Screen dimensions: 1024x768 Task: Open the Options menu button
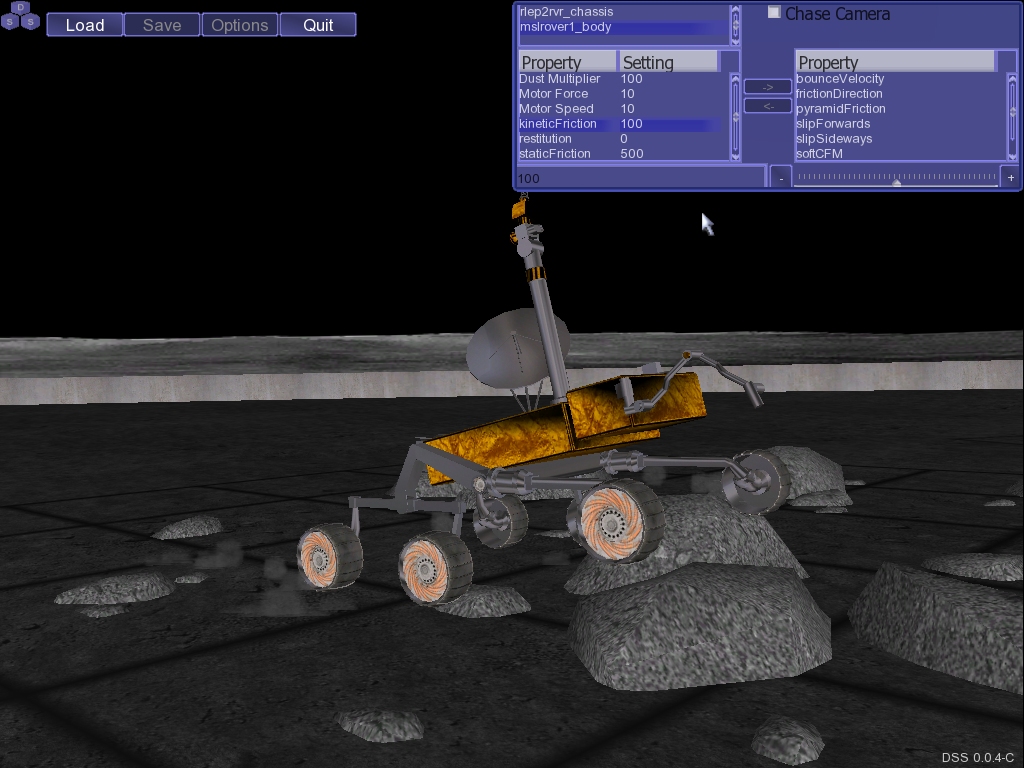point(240,25)
